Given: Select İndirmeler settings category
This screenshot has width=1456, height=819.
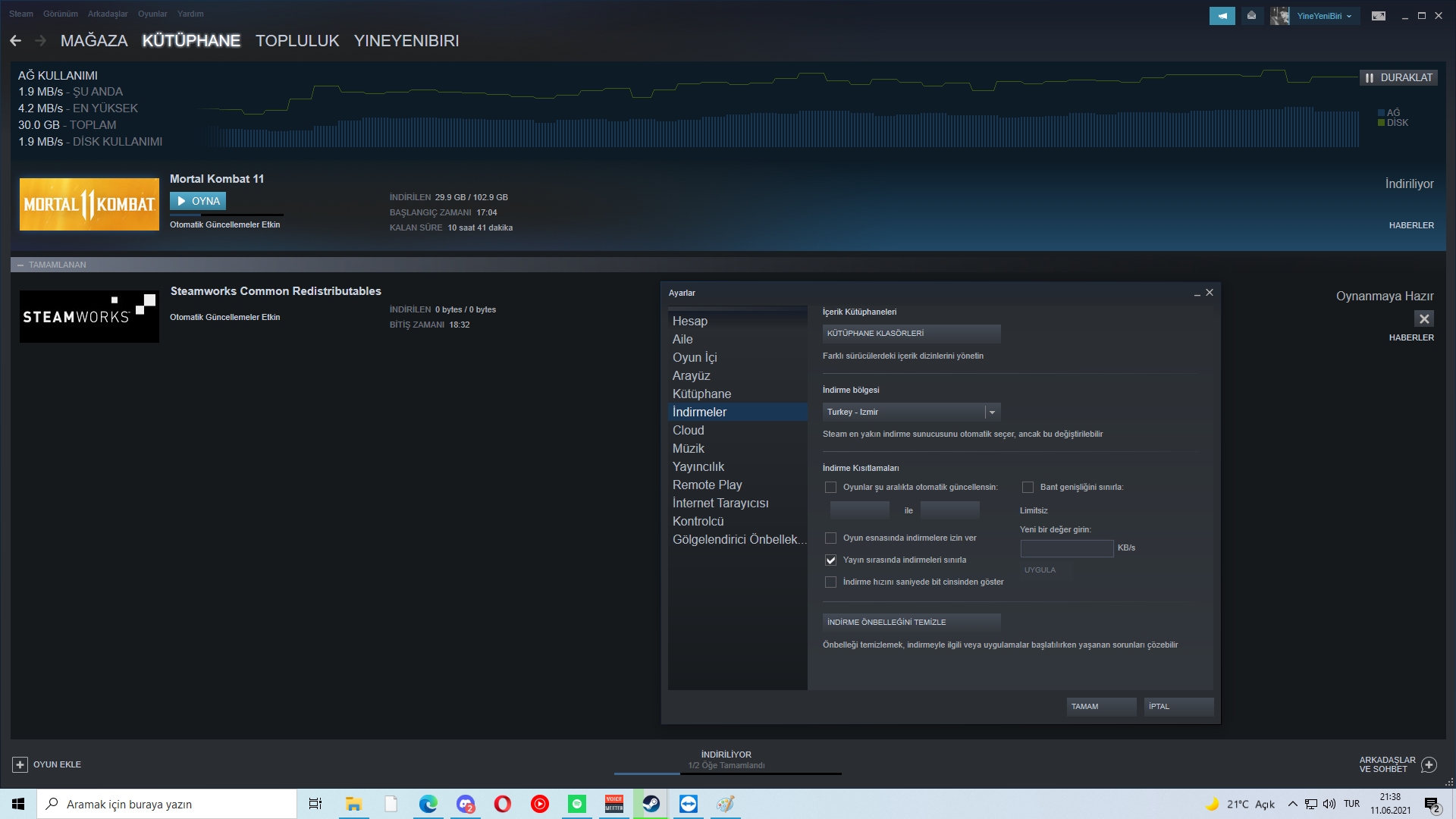Looking at the screenshot, I should [738, 412].
